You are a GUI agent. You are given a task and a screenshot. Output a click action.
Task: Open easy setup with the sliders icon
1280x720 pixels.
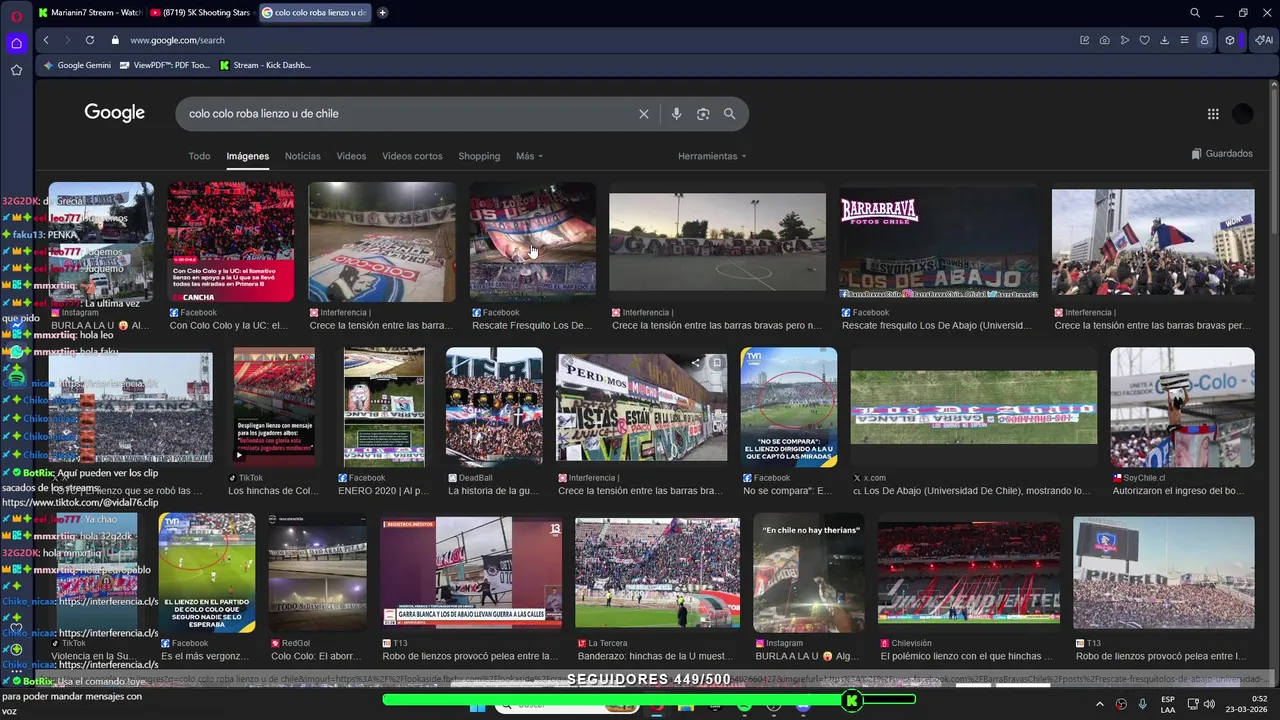pyautogui.click(x=1184, y=40)
